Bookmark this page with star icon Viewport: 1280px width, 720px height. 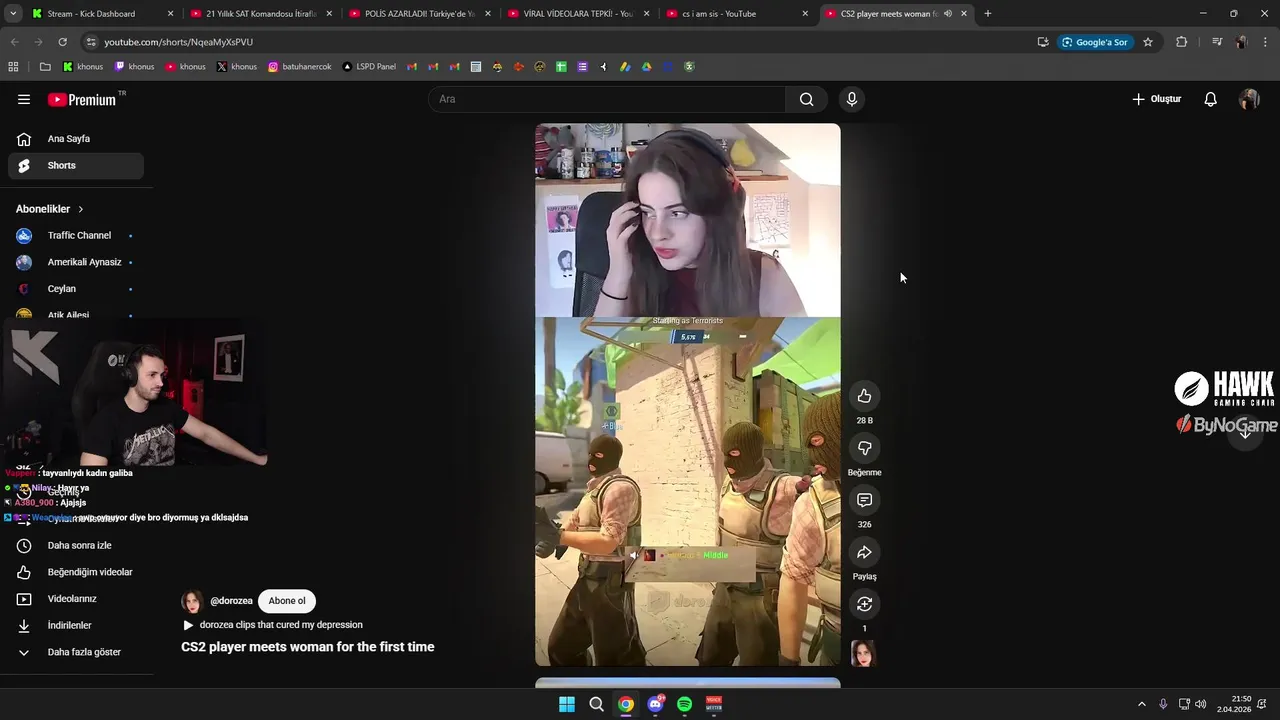click(x=1148, y=42)
